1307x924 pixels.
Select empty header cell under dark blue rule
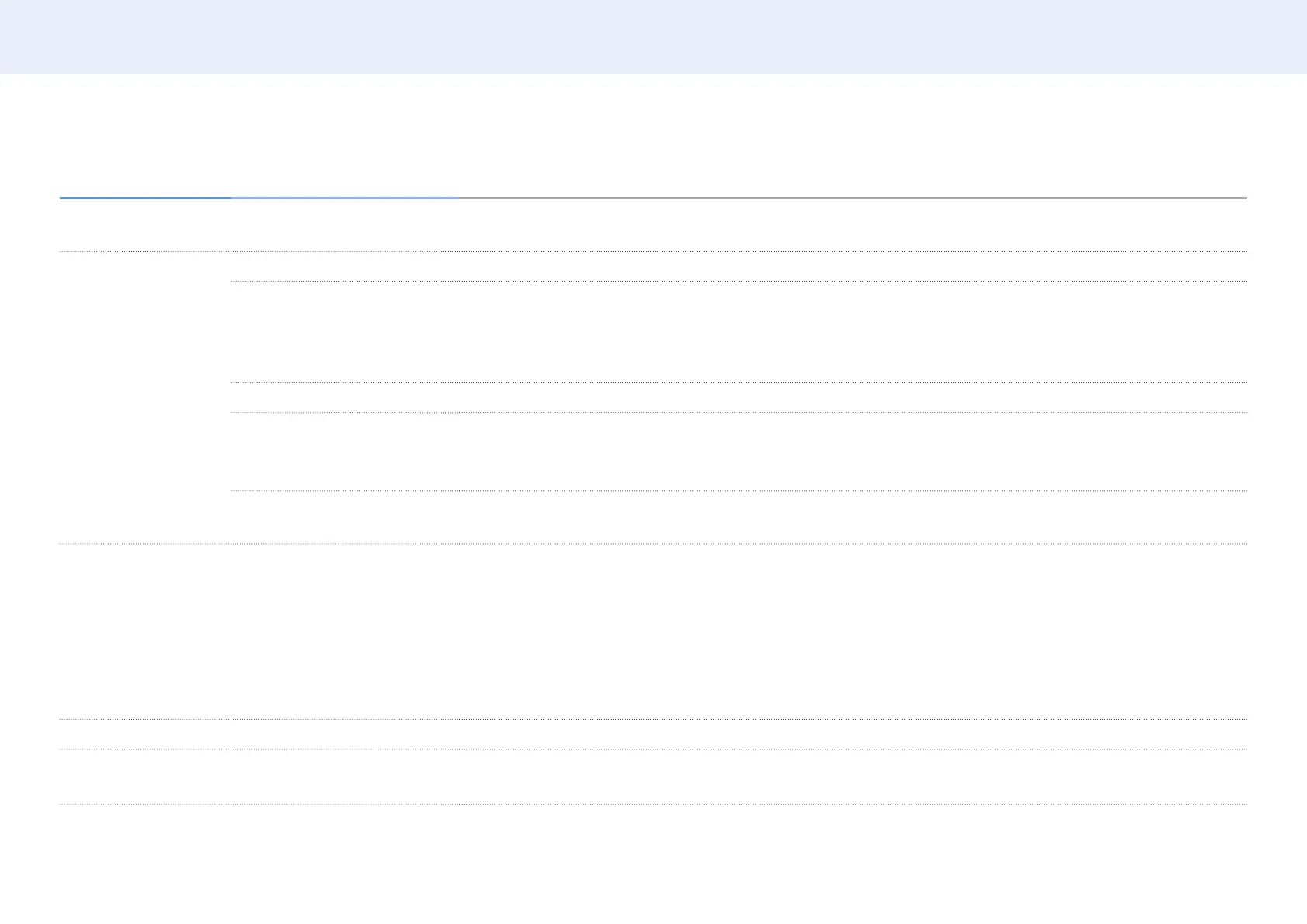point(145,225)
